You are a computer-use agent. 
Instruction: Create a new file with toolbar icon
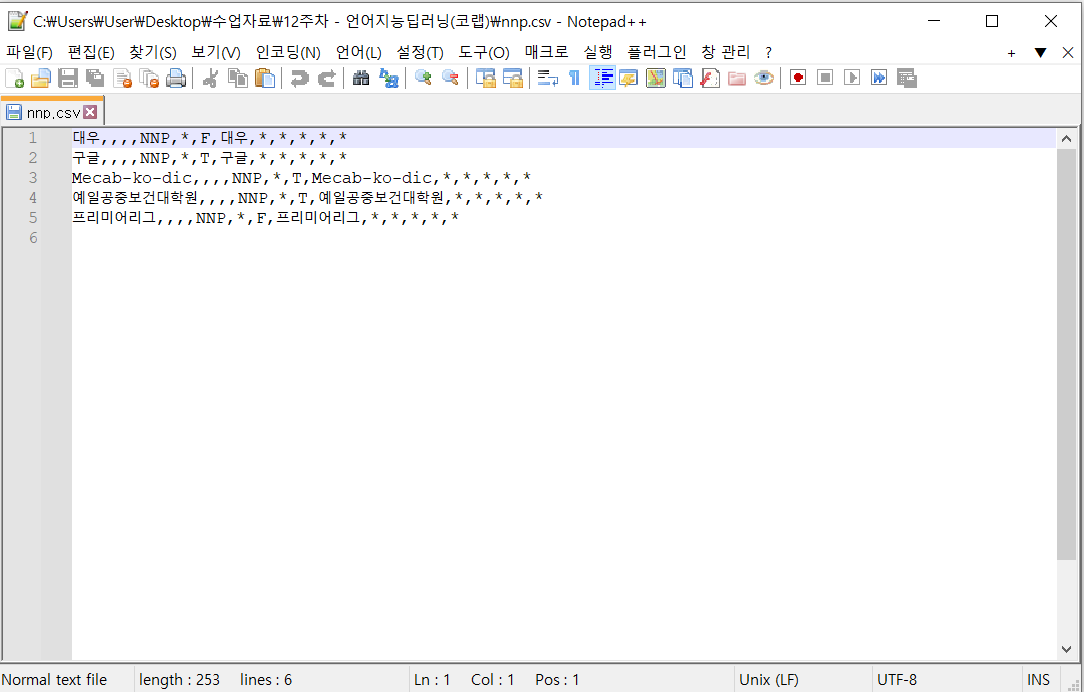click(15, 78)
